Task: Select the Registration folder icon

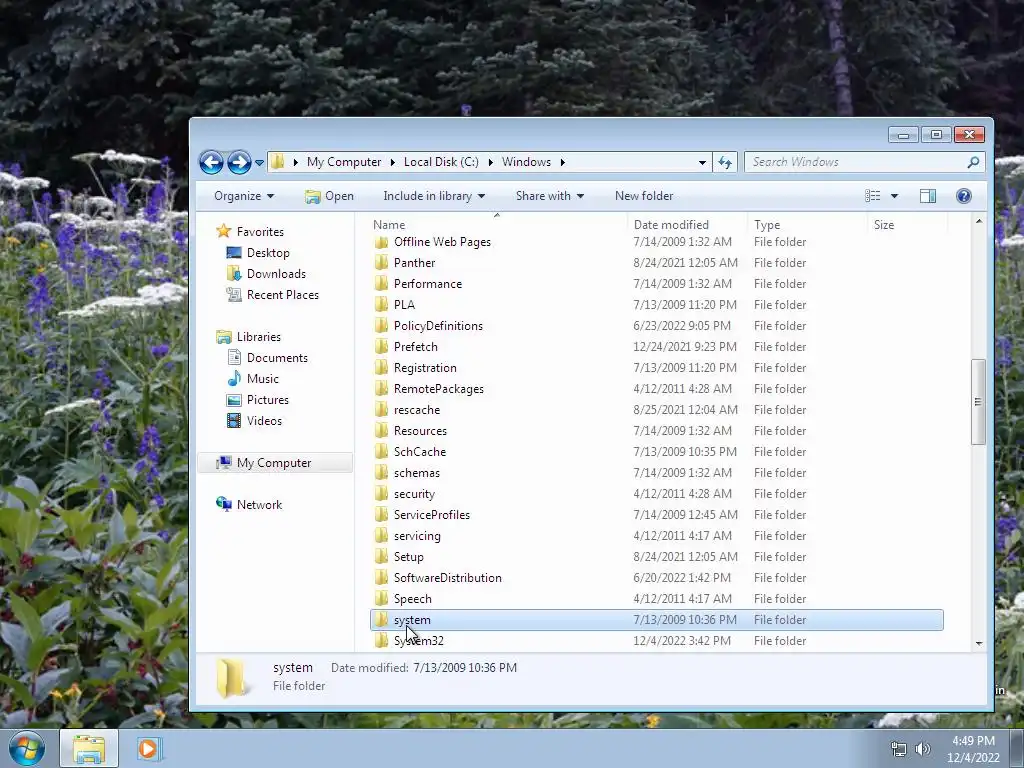Action: point(381,368)
